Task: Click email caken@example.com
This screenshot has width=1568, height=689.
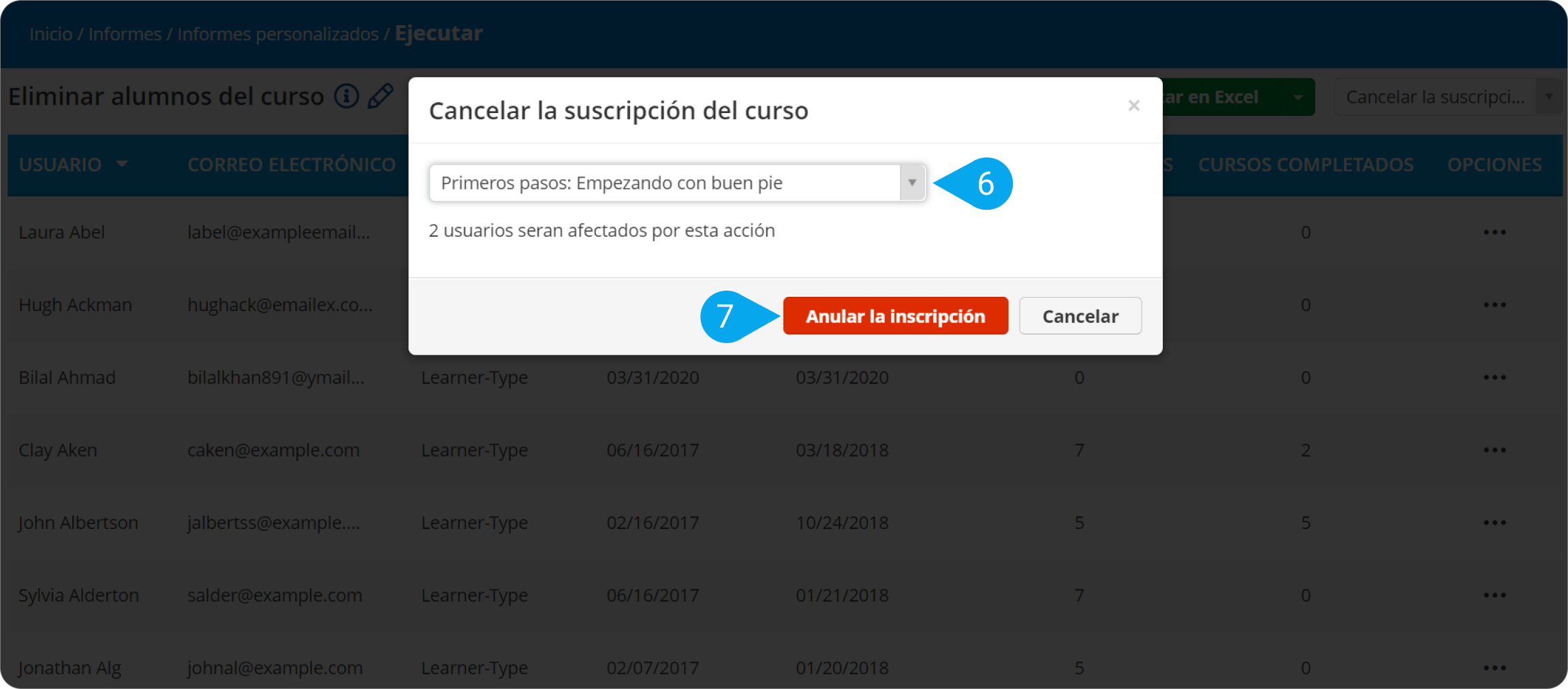Action: 273,450
